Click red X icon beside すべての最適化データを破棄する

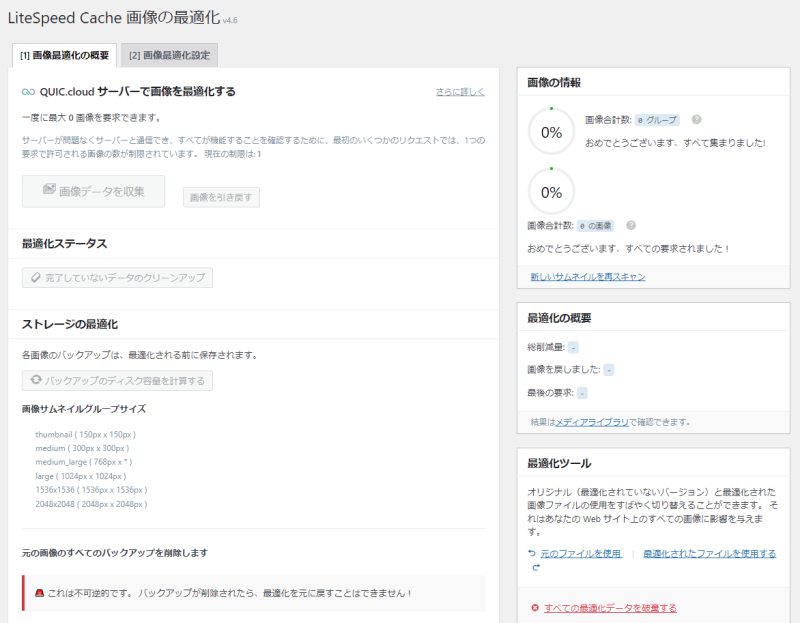coord(535,608)
